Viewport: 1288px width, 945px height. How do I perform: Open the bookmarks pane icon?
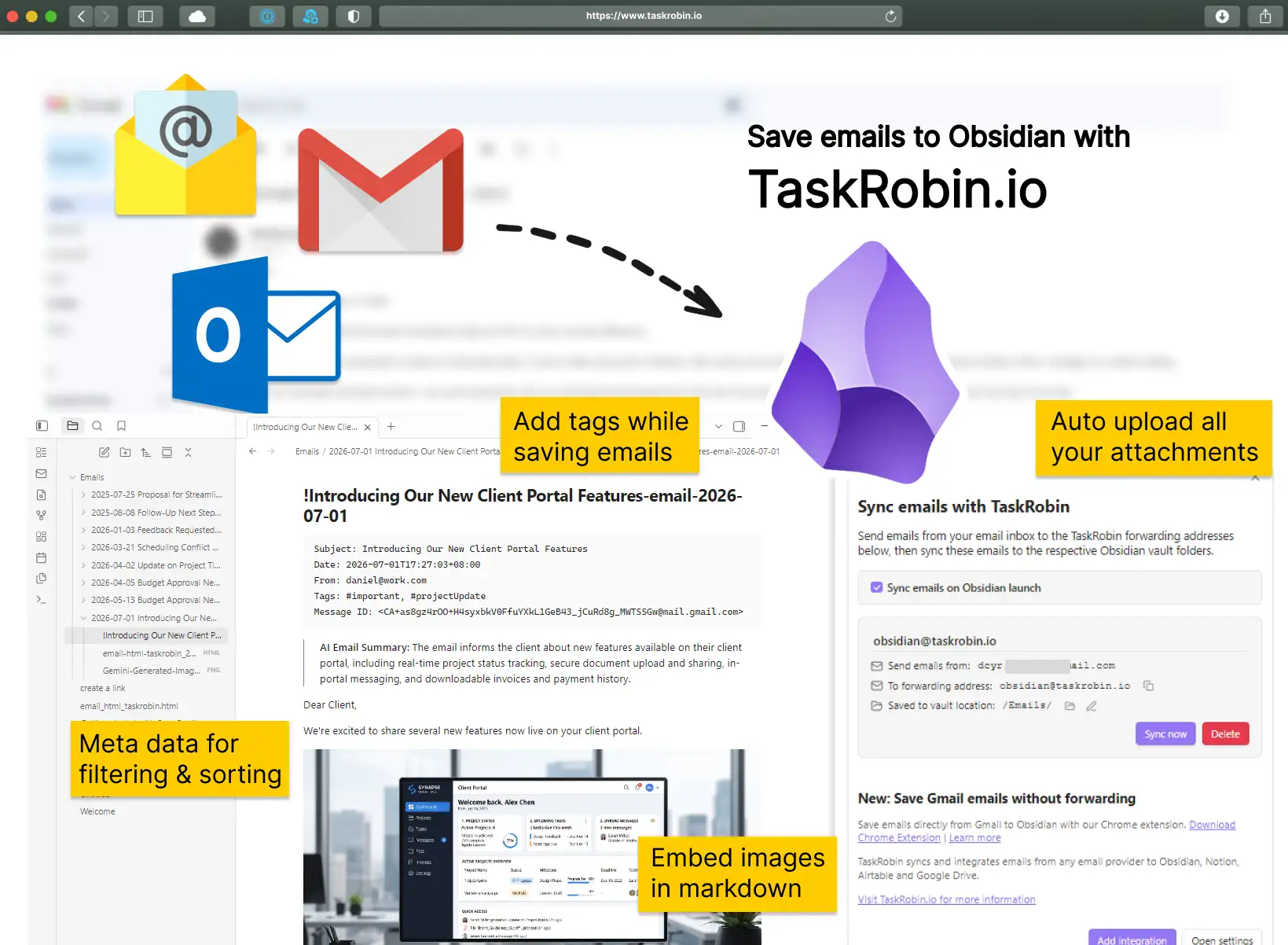click(121, 426)
